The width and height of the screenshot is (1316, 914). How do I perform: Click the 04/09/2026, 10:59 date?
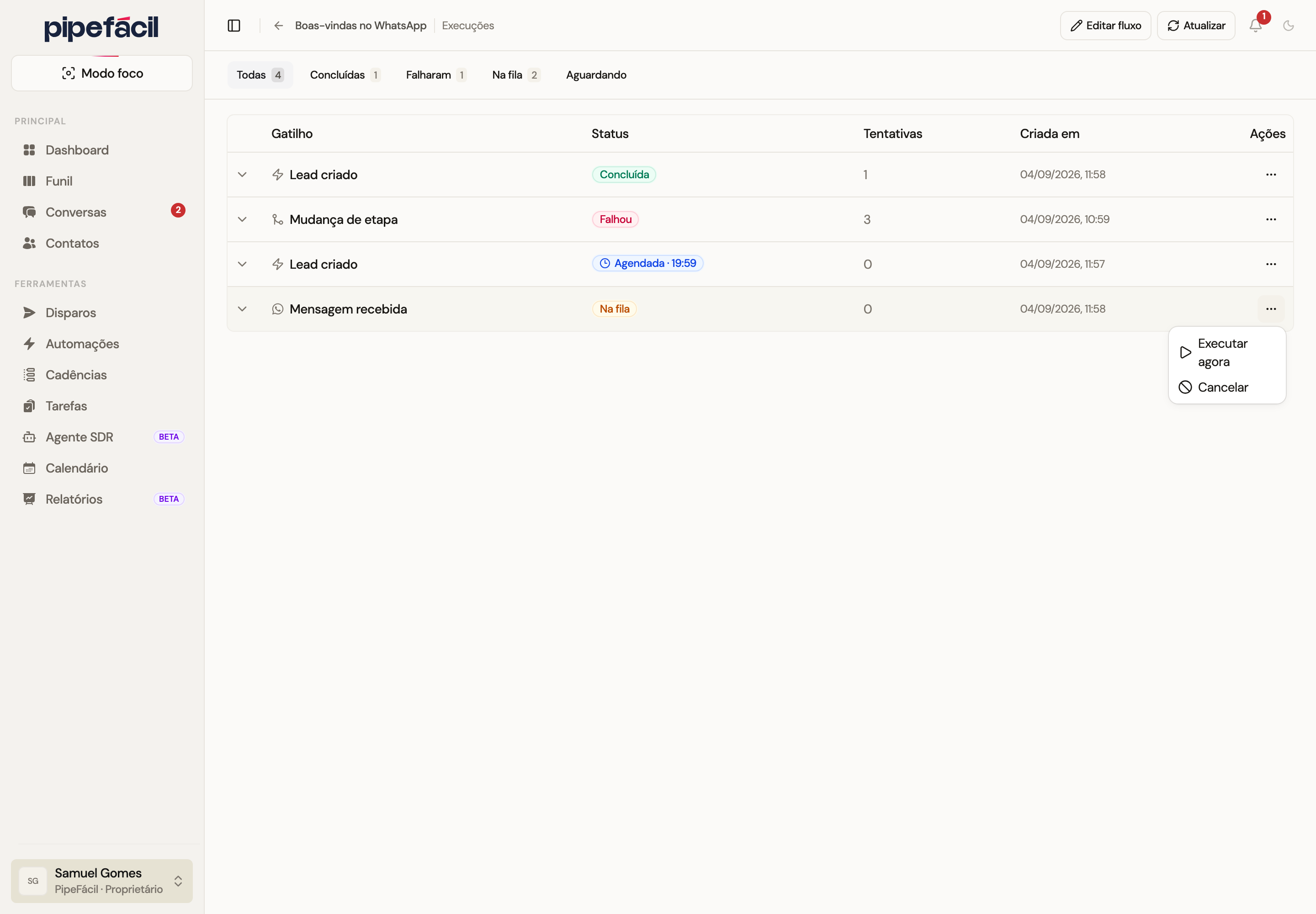[1064, 219]
